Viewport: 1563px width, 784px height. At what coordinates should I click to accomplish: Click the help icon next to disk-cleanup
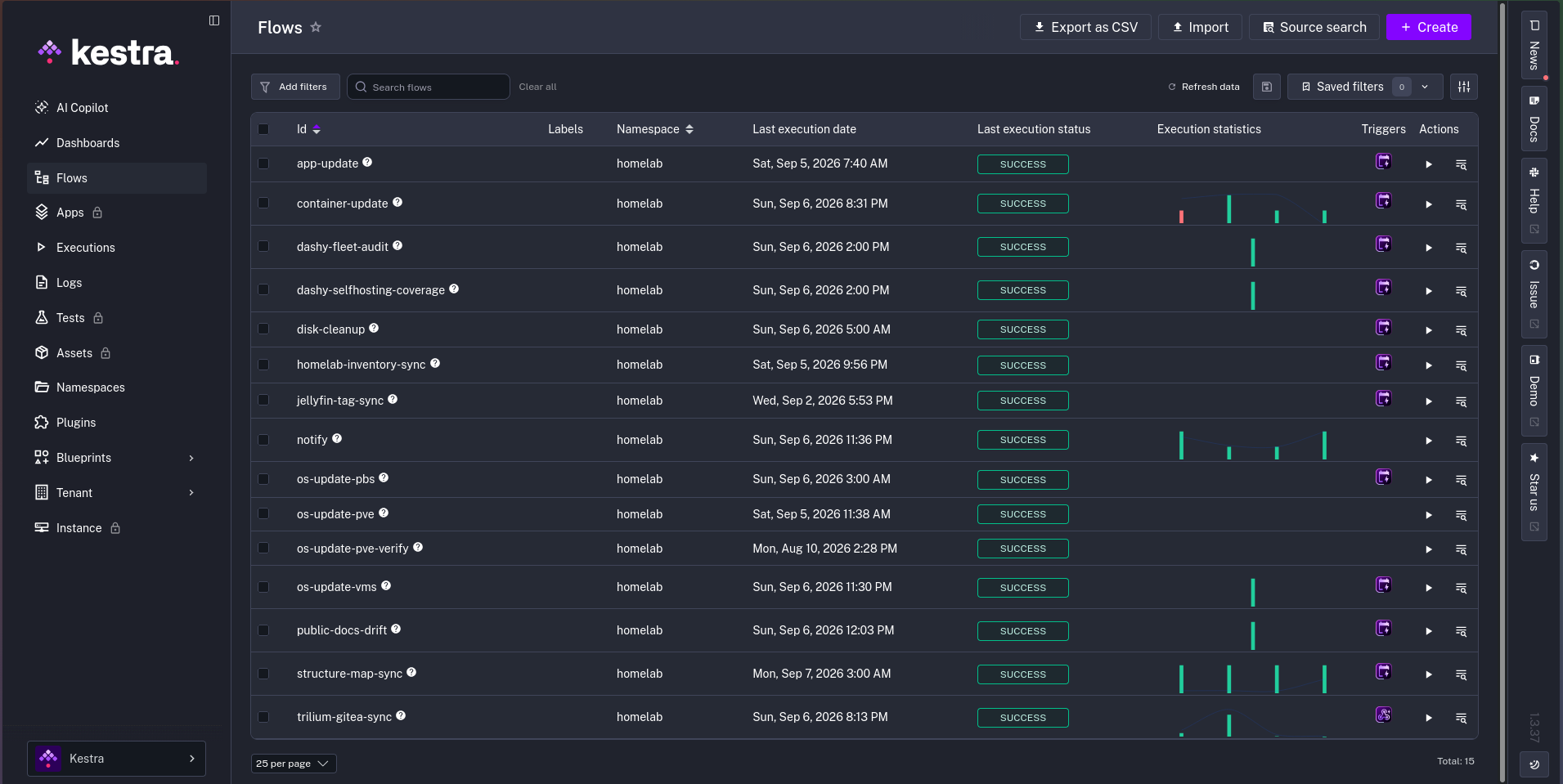pyautogui.click(x=374, y=328)
